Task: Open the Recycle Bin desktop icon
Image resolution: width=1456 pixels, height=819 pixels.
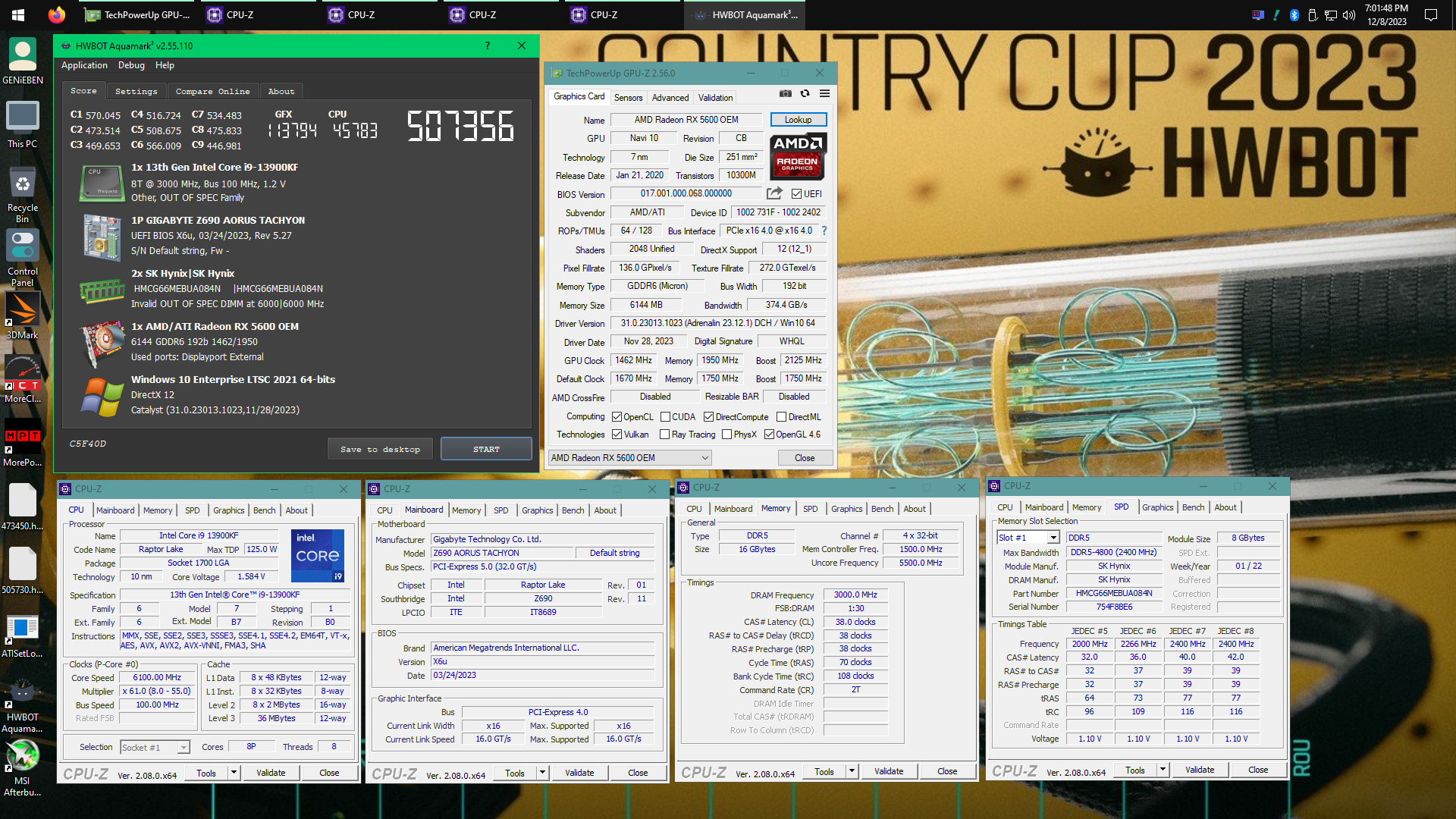Action: (23, 195)
